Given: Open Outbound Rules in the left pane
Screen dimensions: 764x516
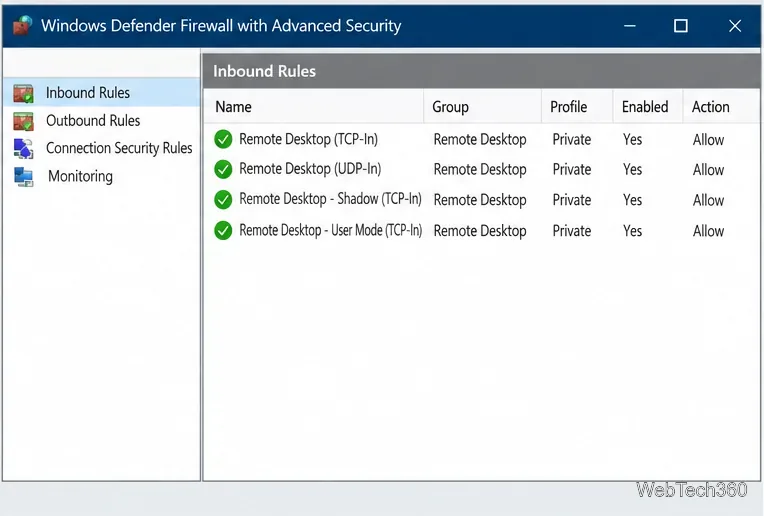Looking at the screenshot, I should coord(93,120).
